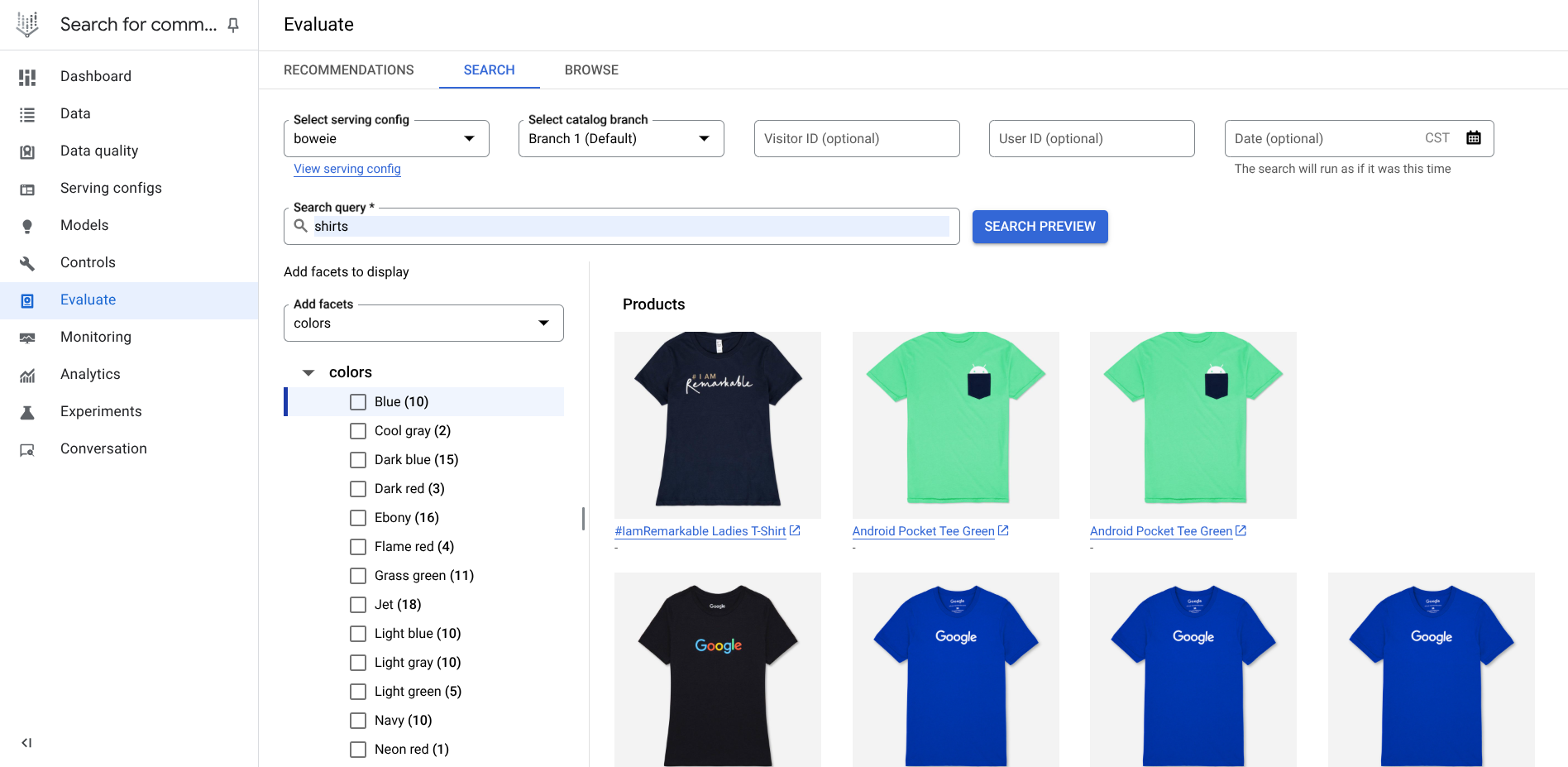Open the calendar picker in the Date field
Viewport: 1568px width, 767px height.
pos(1474,137)
